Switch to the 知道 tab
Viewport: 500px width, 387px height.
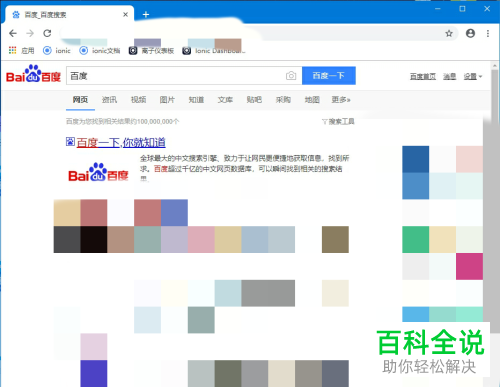pyautogui.click(x=196, y=100)
